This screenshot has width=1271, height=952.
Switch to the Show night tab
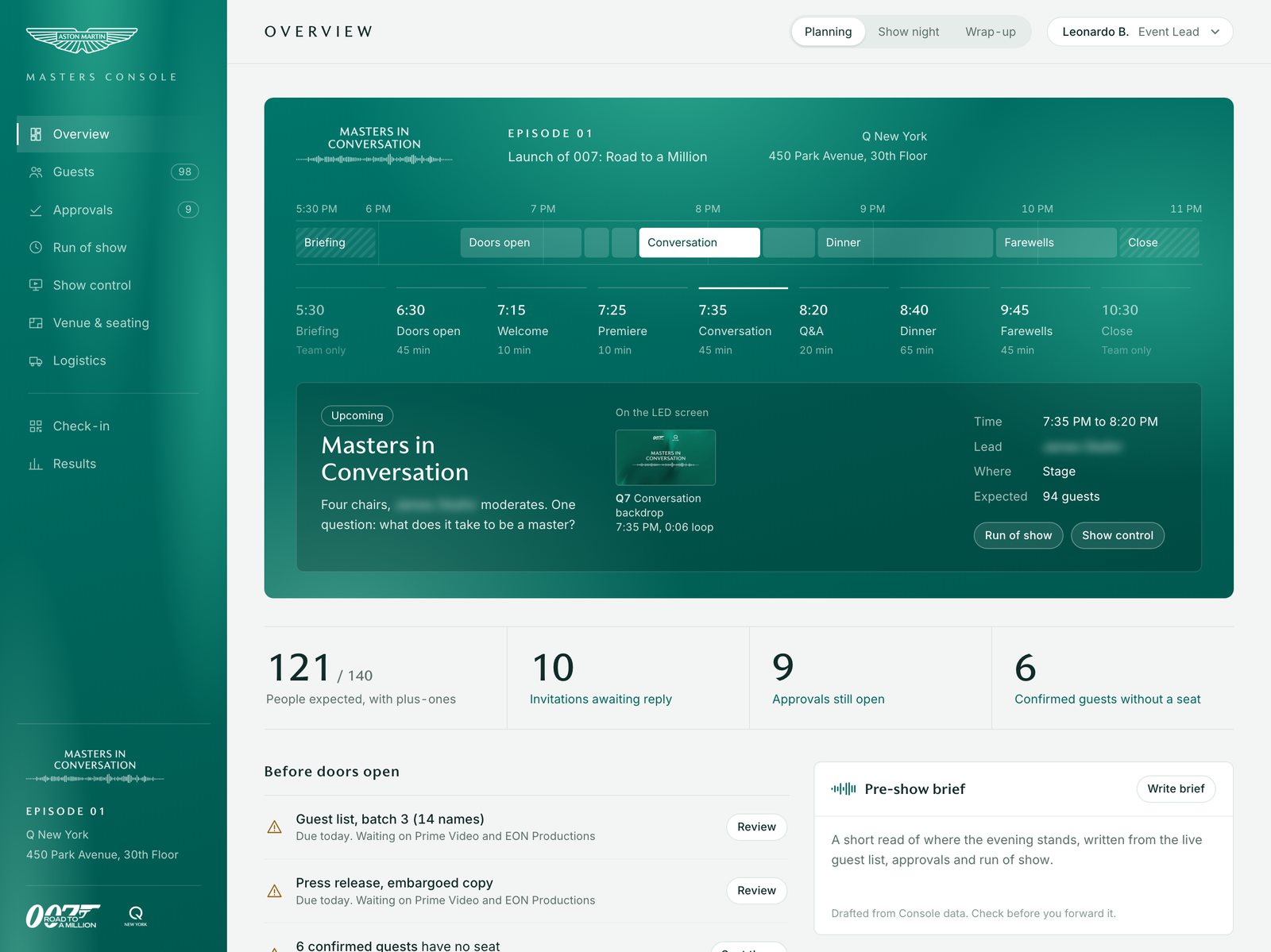(x=909, y=32)
